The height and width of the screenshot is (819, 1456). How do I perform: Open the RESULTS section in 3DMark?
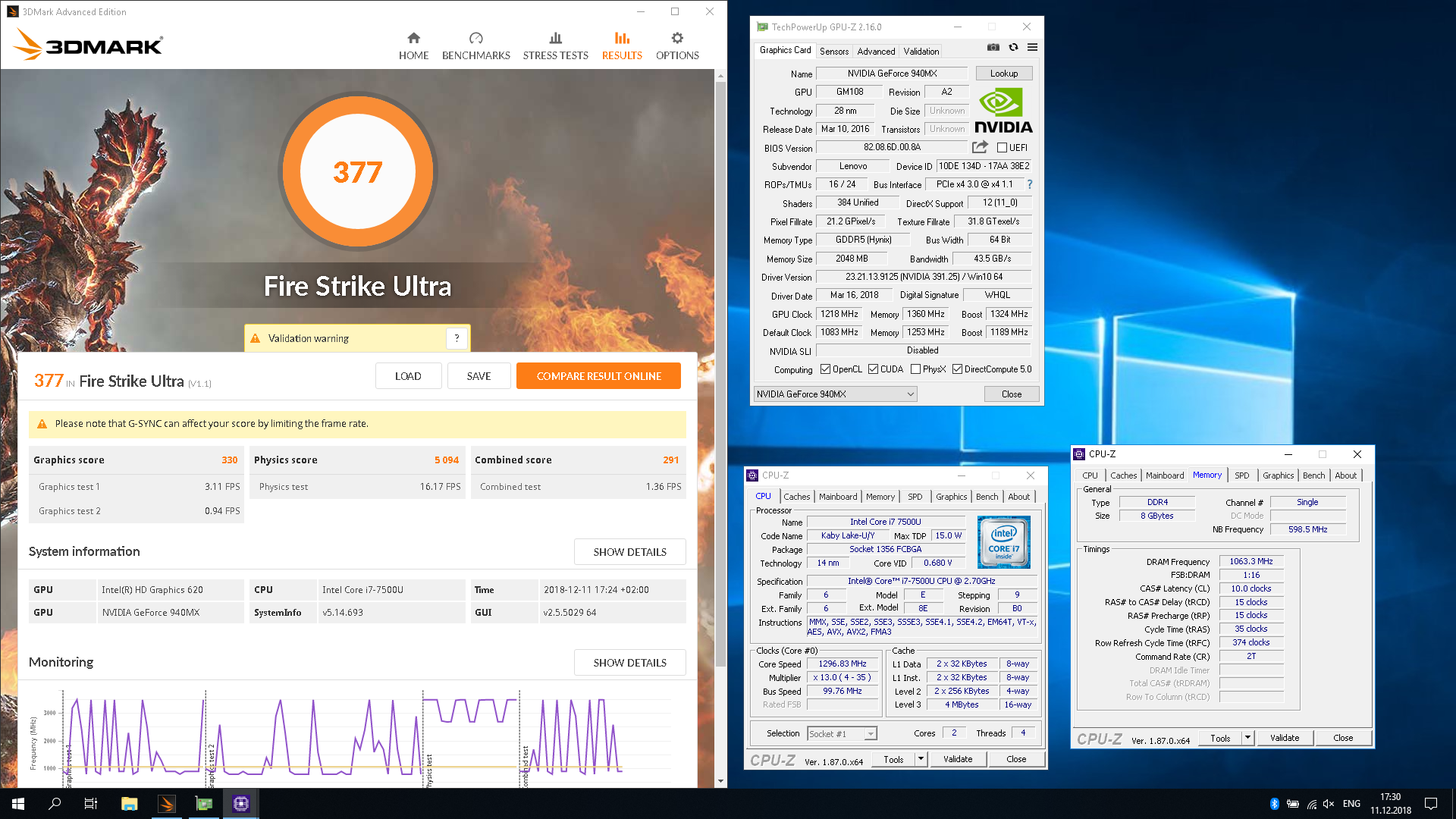click(622, 46)
